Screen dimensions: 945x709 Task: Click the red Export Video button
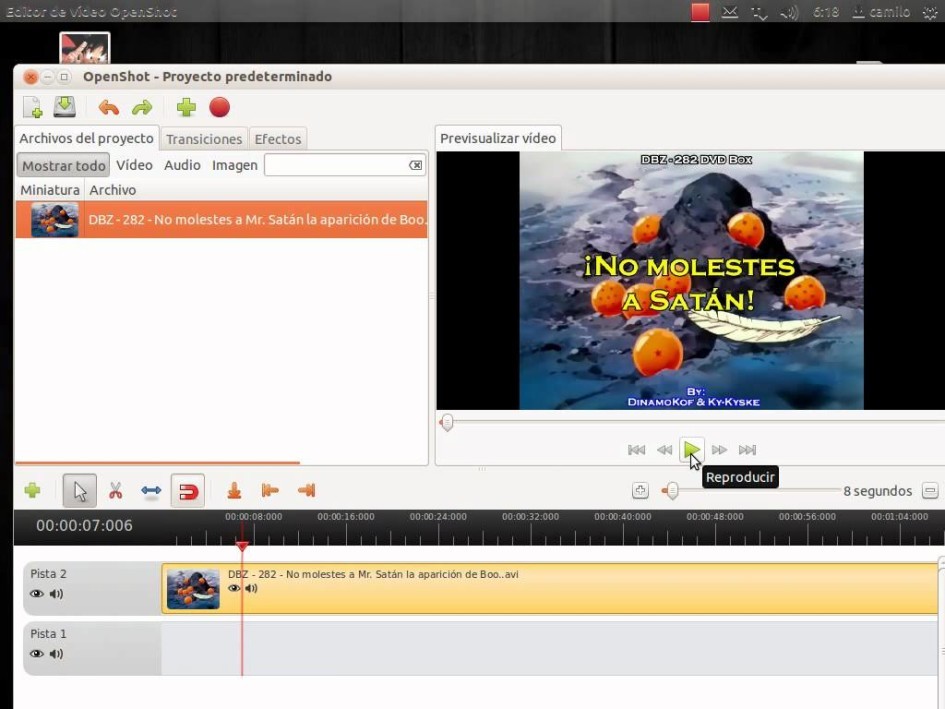(x=219, y=107)
